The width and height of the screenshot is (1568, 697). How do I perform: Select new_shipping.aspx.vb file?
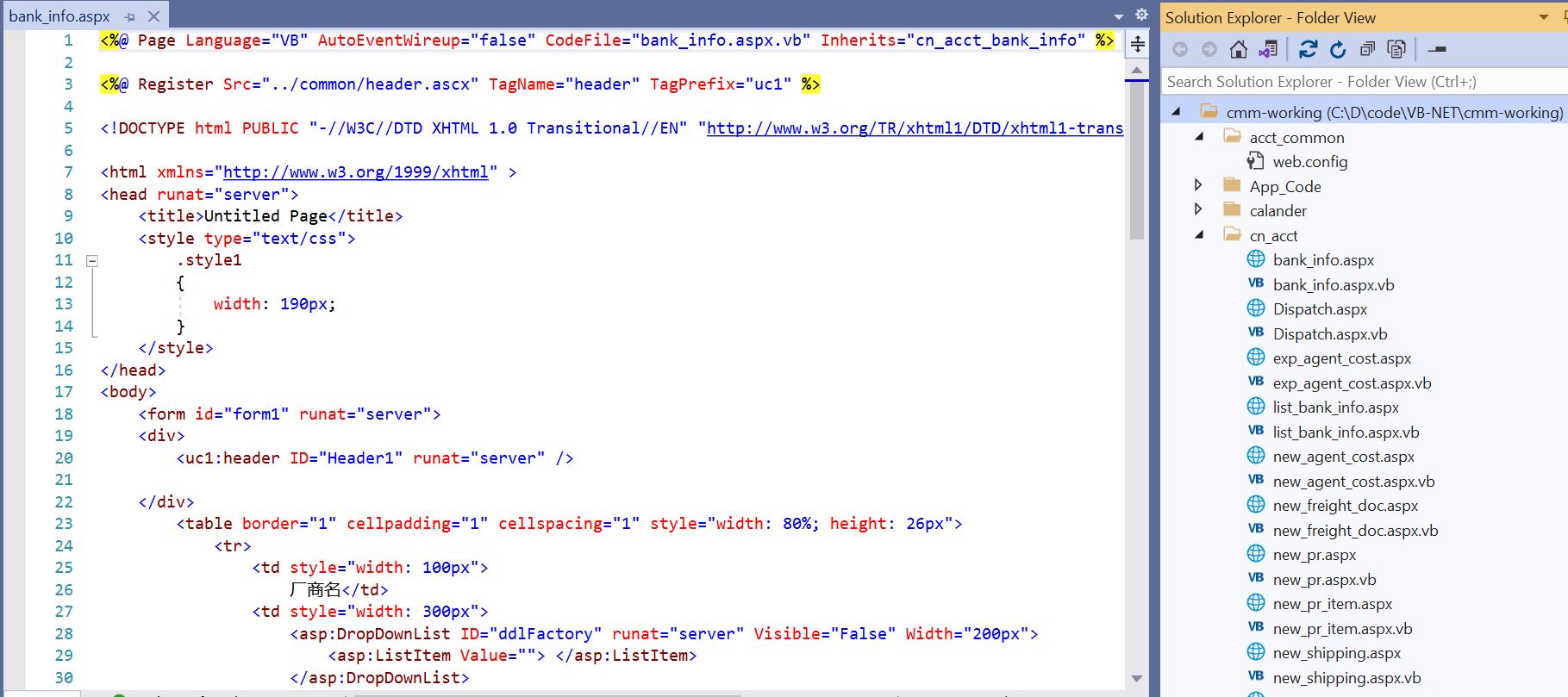[x=1346, y=678]
